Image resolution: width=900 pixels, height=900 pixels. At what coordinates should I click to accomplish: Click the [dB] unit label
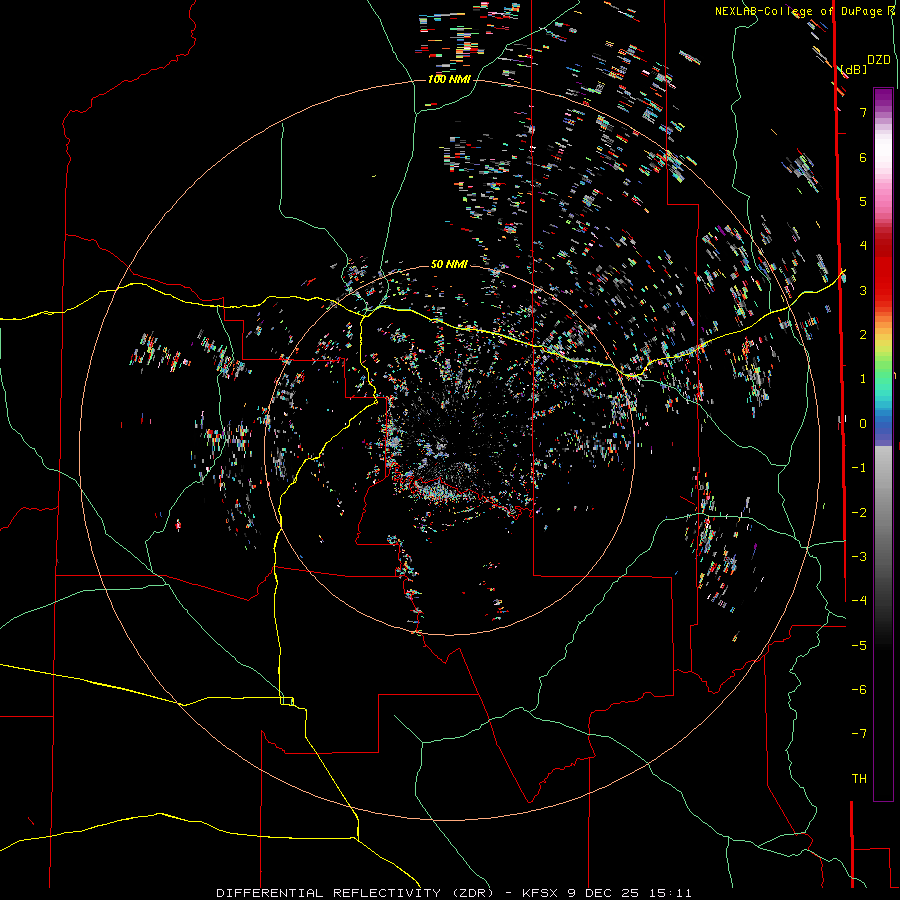pyautogui.click(x=854, y=69)
